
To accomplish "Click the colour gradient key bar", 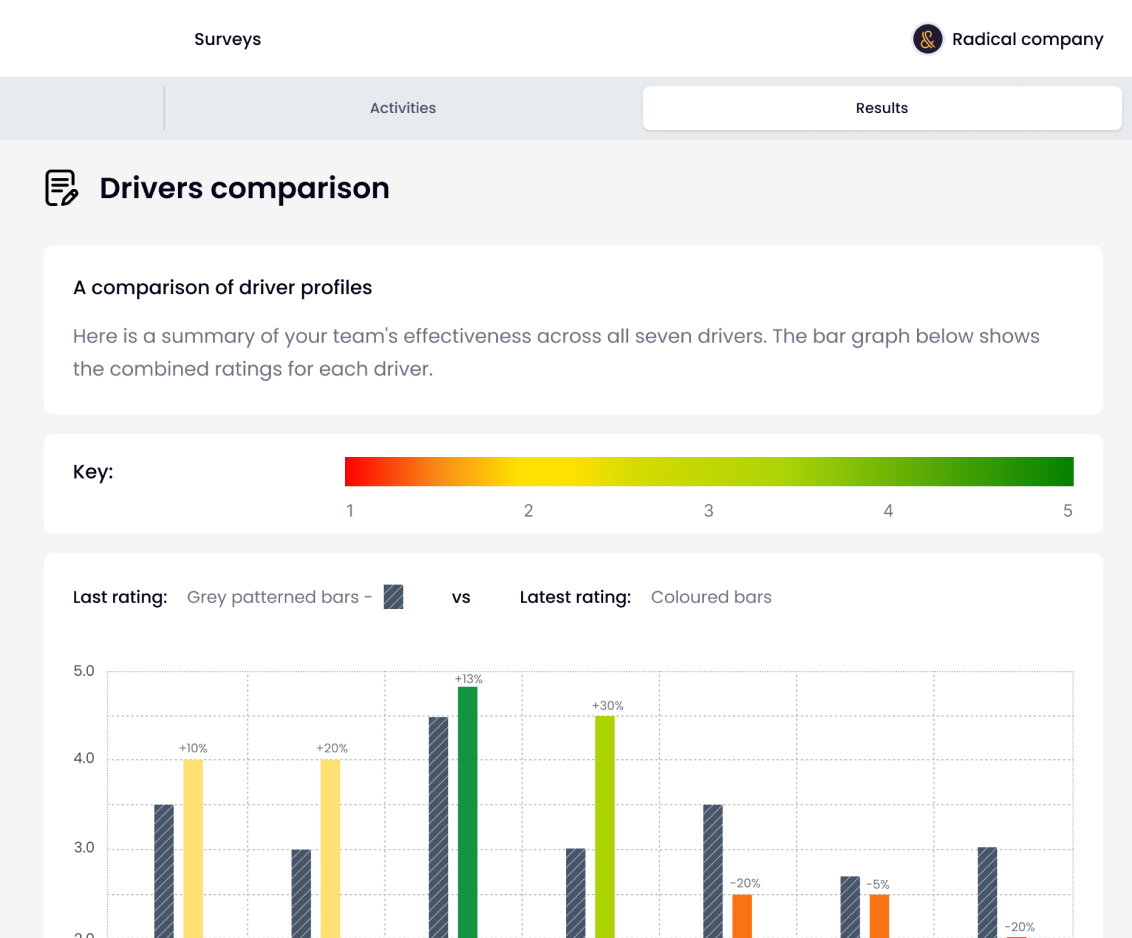I will [708, 471].
